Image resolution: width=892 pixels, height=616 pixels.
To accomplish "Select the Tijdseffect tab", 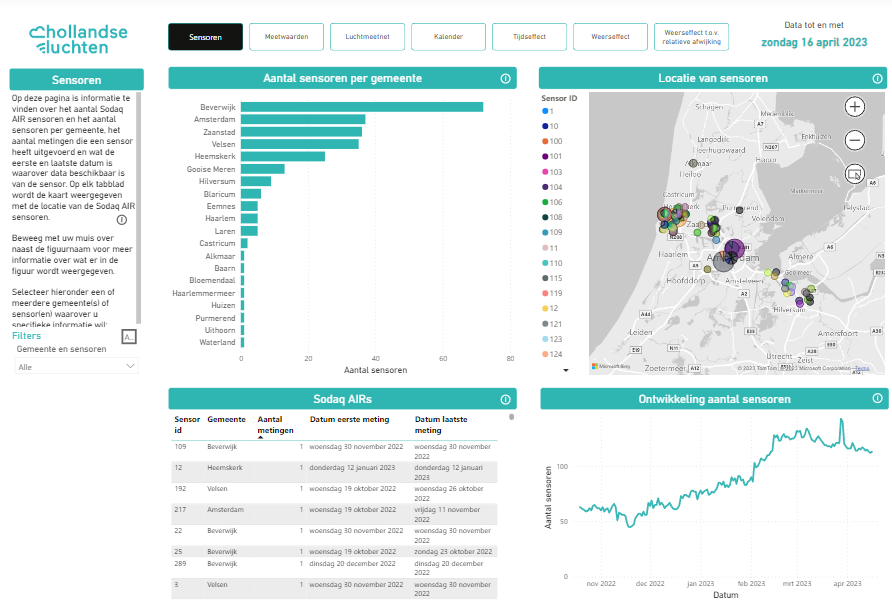I will (529, 37).
